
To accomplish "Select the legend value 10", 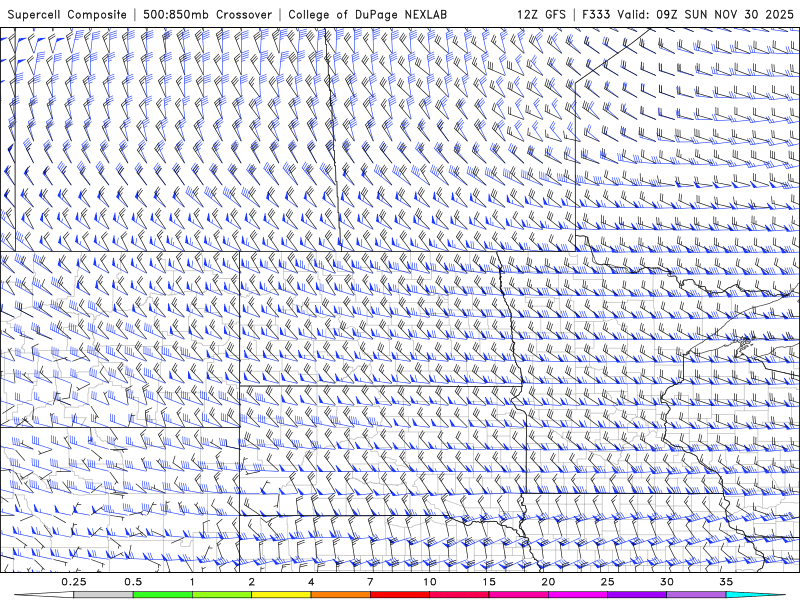I will (430, 582).
